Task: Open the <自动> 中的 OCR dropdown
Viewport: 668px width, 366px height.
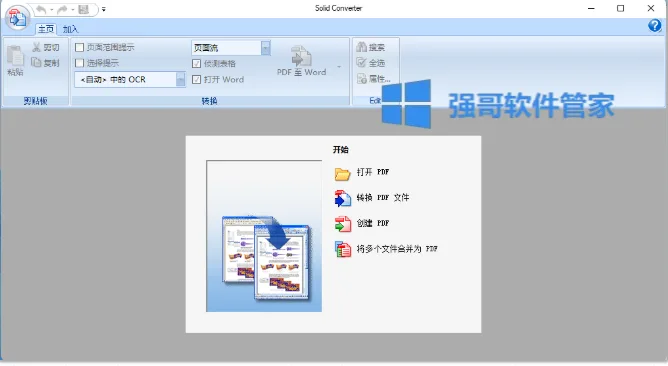Action: (181, 79)
